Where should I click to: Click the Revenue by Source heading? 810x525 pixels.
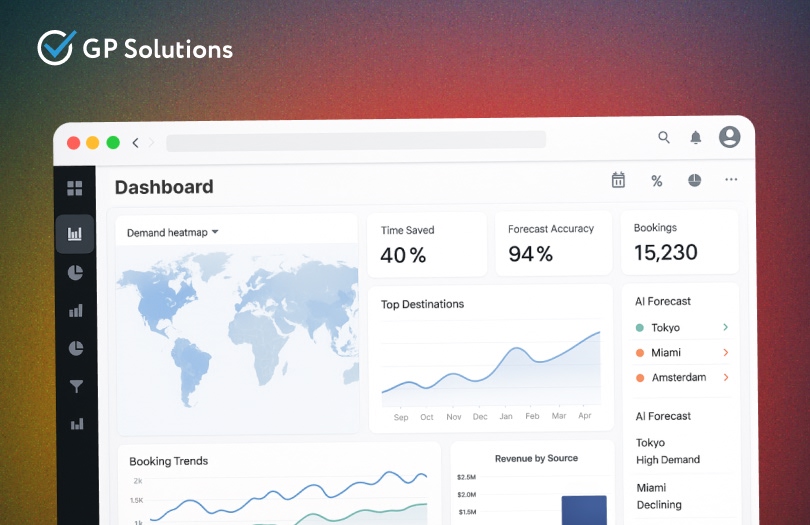[x=536, y=458]
